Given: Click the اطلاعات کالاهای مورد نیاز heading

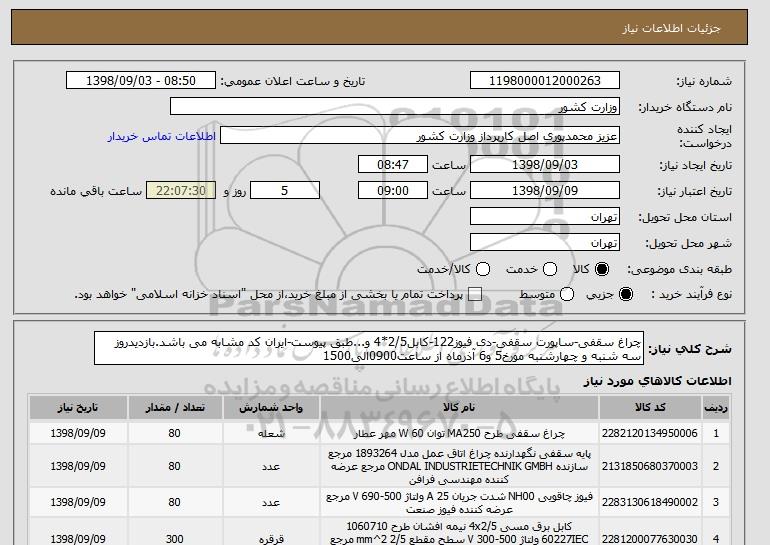Looking at the screenshot, I should [657, 381].
